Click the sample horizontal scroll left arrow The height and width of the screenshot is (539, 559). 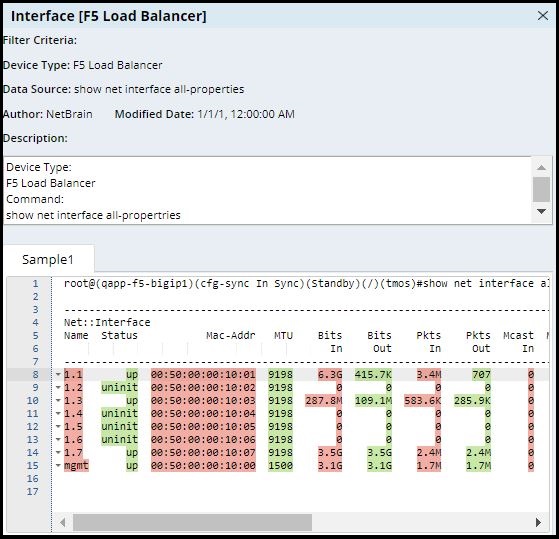[x=62, y=522]
